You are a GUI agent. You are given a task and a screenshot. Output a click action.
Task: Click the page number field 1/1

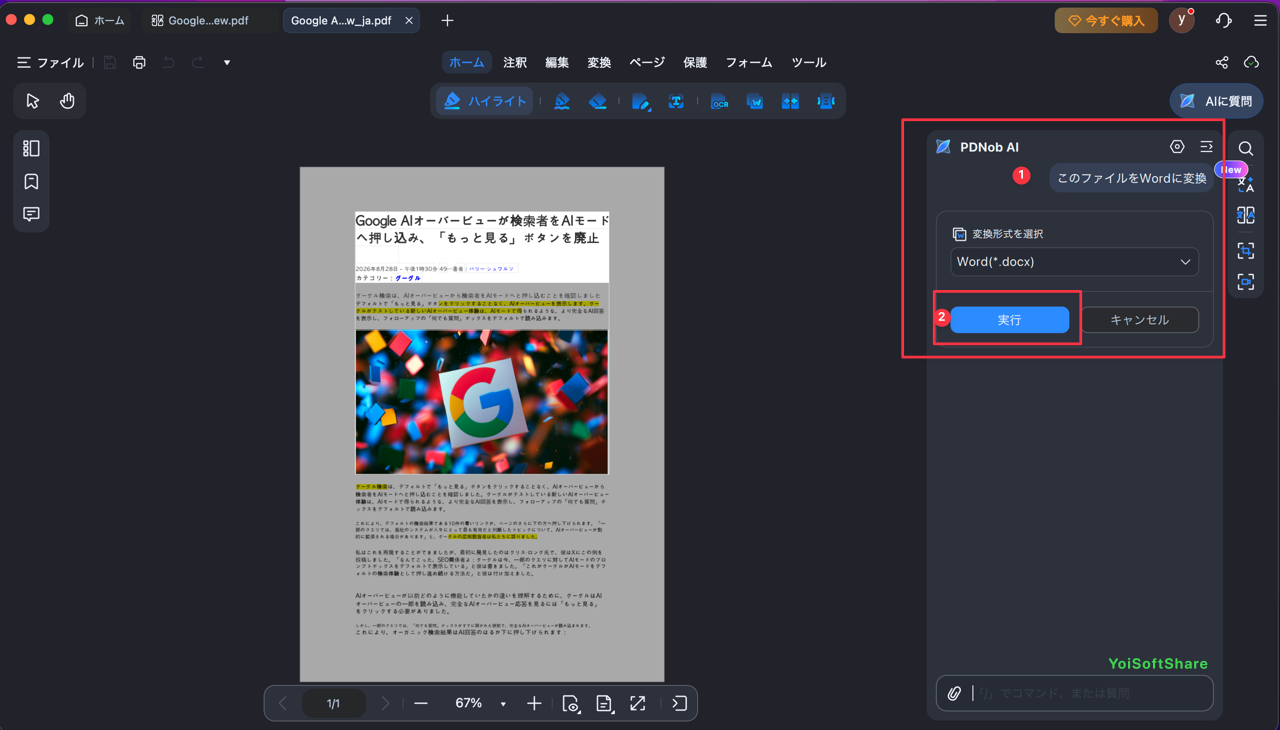(x=333, y=704)
